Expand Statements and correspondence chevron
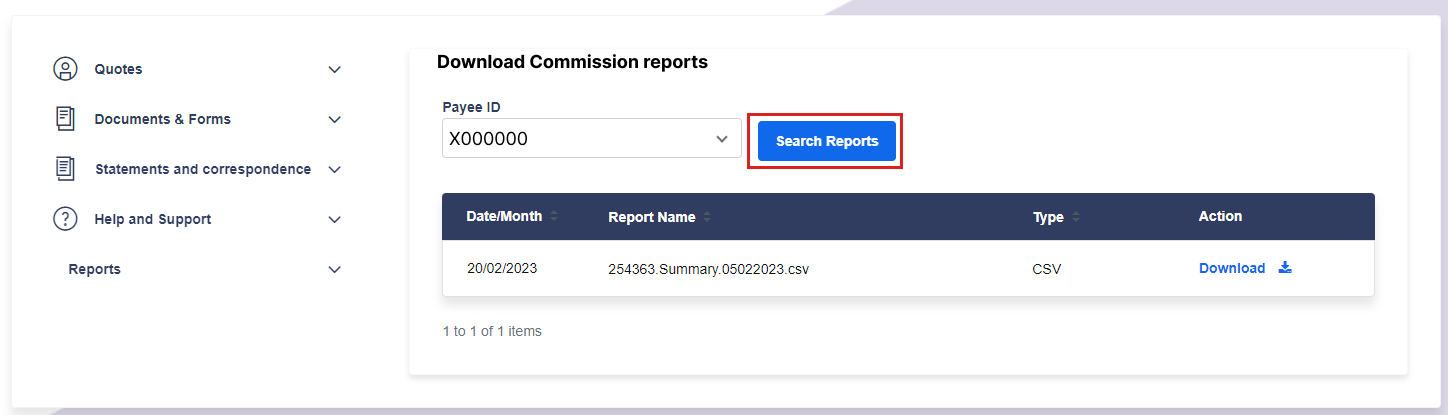The image size is (1448, 415). click(335, 170)
